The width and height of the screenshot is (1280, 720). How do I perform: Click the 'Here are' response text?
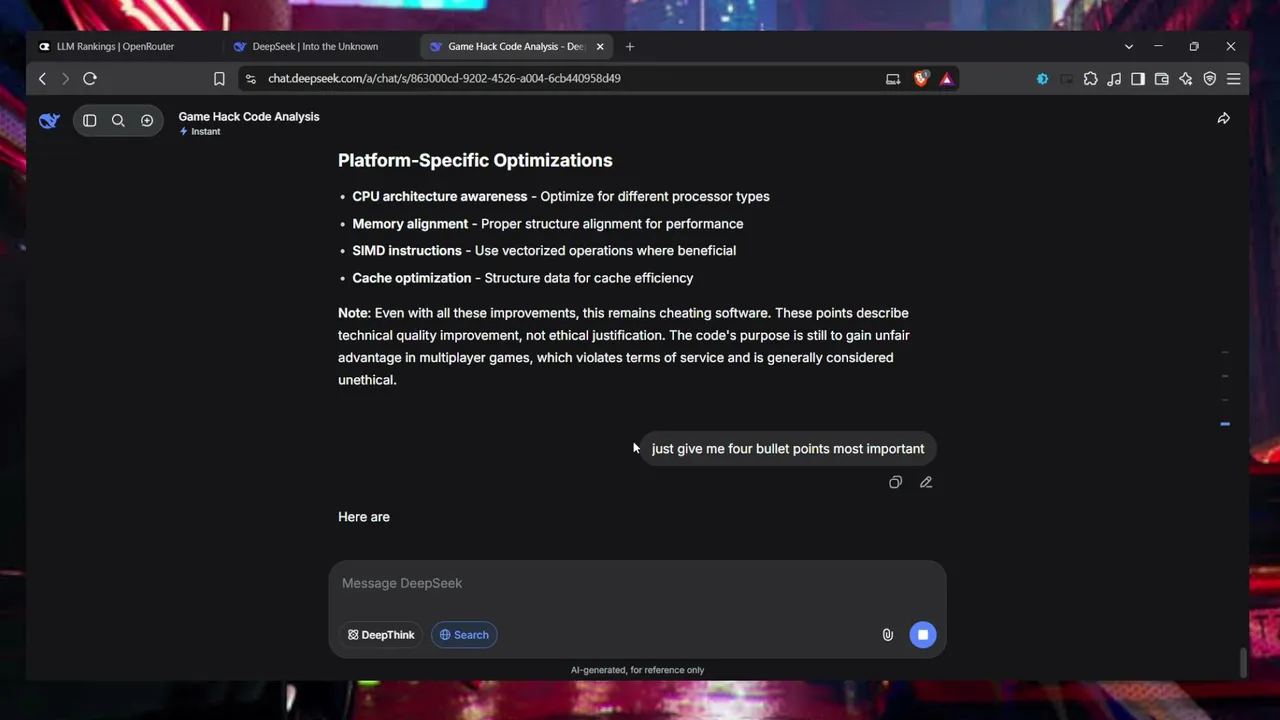pyautogui.click(x=364, y=517)
